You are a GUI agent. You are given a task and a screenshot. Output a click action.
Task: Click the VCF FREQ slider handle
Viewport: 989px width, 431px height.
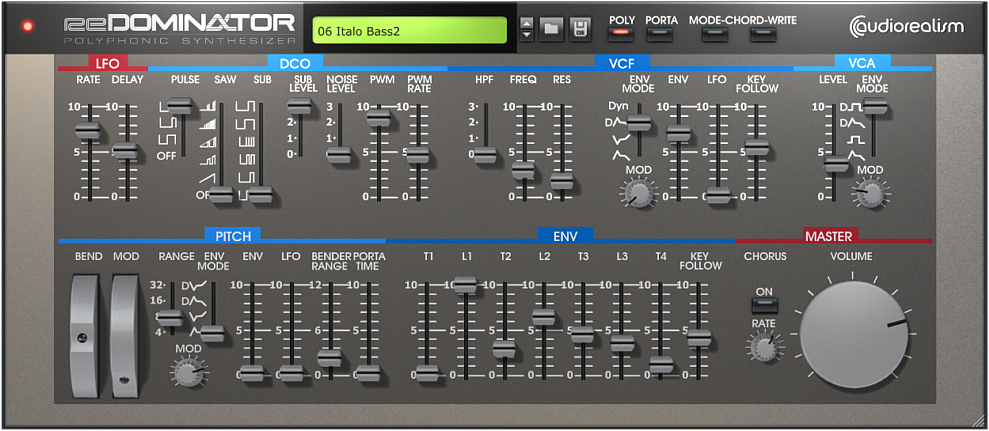(523, 170)
